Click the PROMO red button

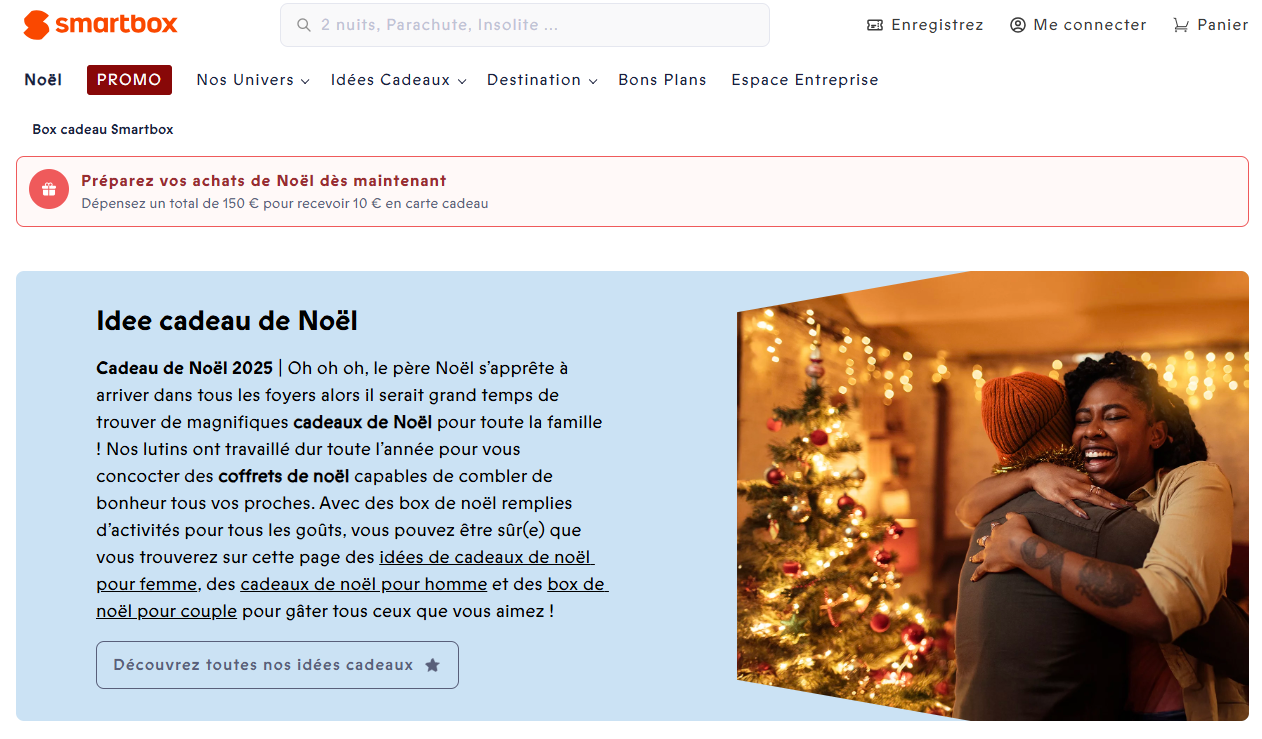[129, 80]
